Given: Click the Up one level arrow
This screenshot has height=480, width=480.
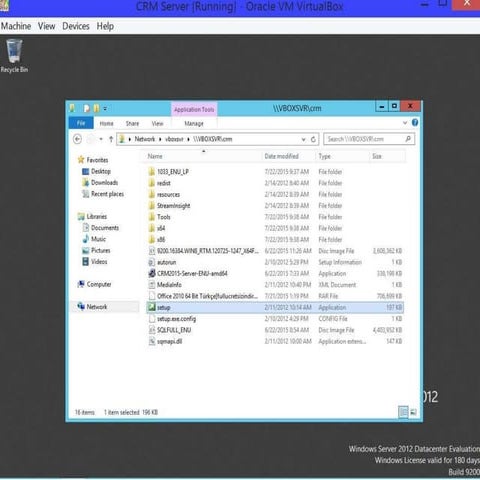Looking at the screenshot, I should click(x=111, y=139).
